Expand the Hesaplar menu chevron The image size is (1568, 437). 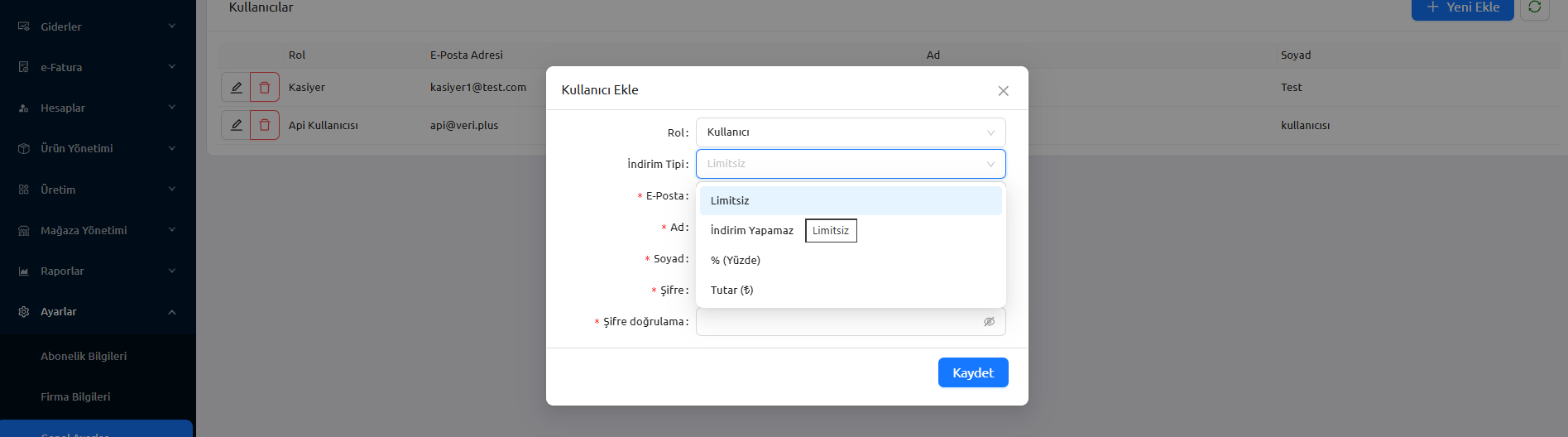pos(172,107)
